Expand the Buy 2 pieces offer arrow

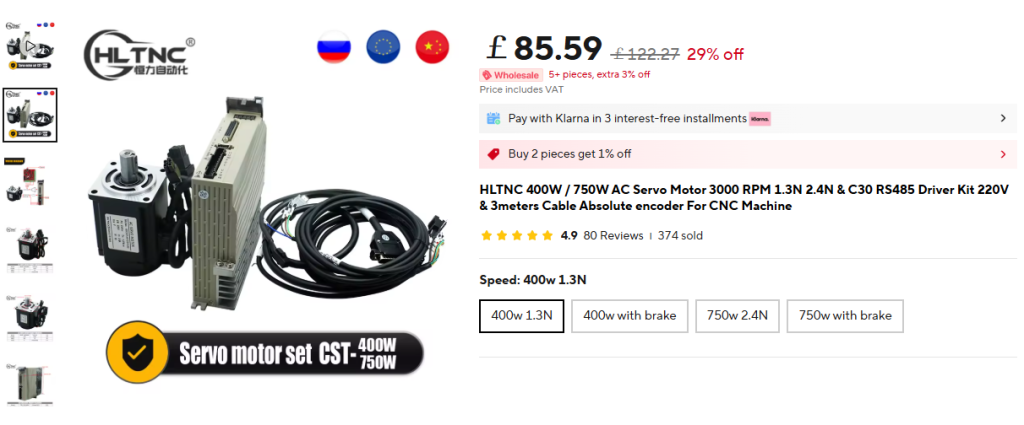[1003, 154]
